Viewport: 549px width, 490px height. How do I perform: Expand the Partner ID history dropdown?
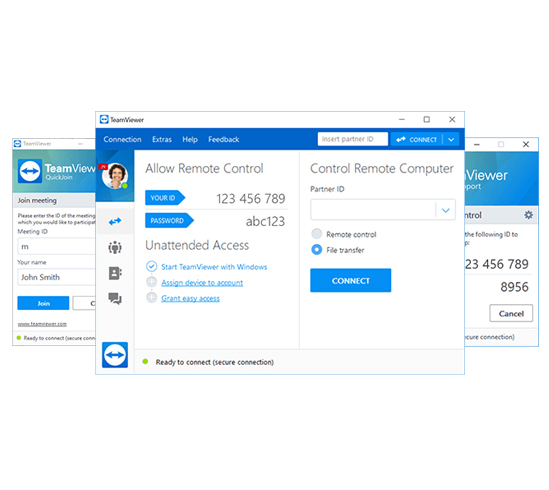click(445, 210)
